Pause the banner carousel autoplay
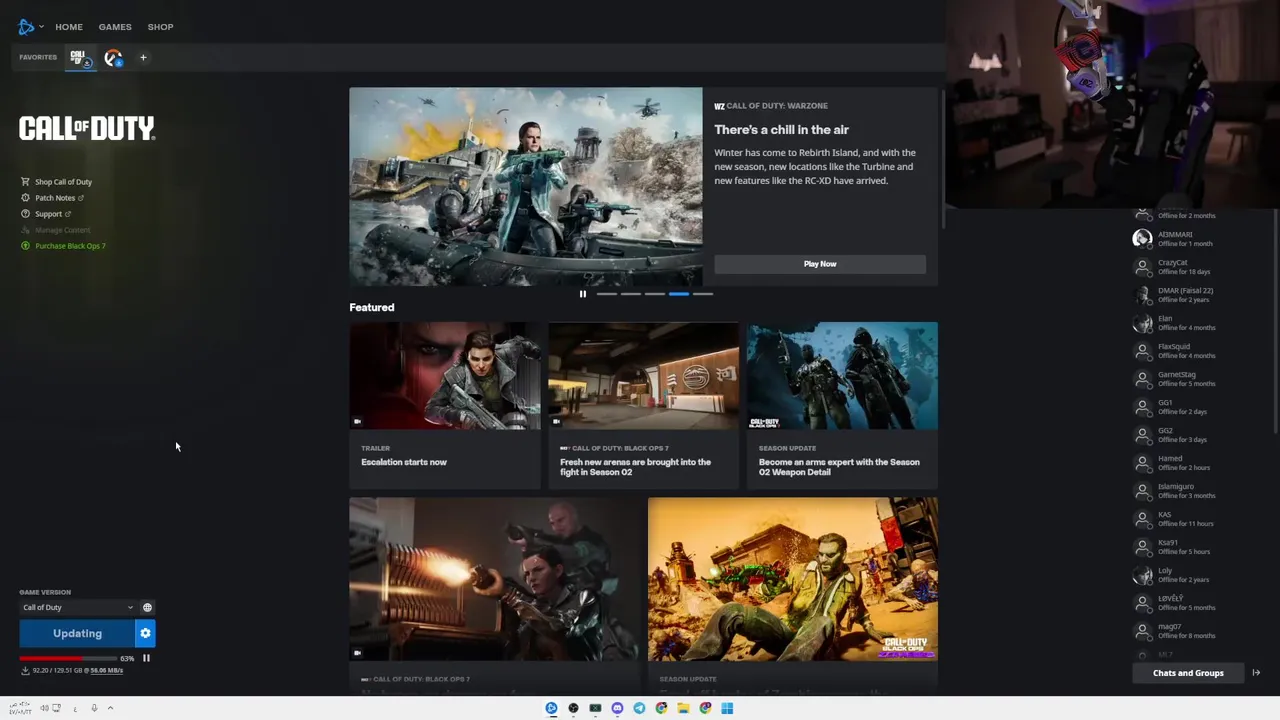Screen dimensions: 1280x720 (583, 294)
